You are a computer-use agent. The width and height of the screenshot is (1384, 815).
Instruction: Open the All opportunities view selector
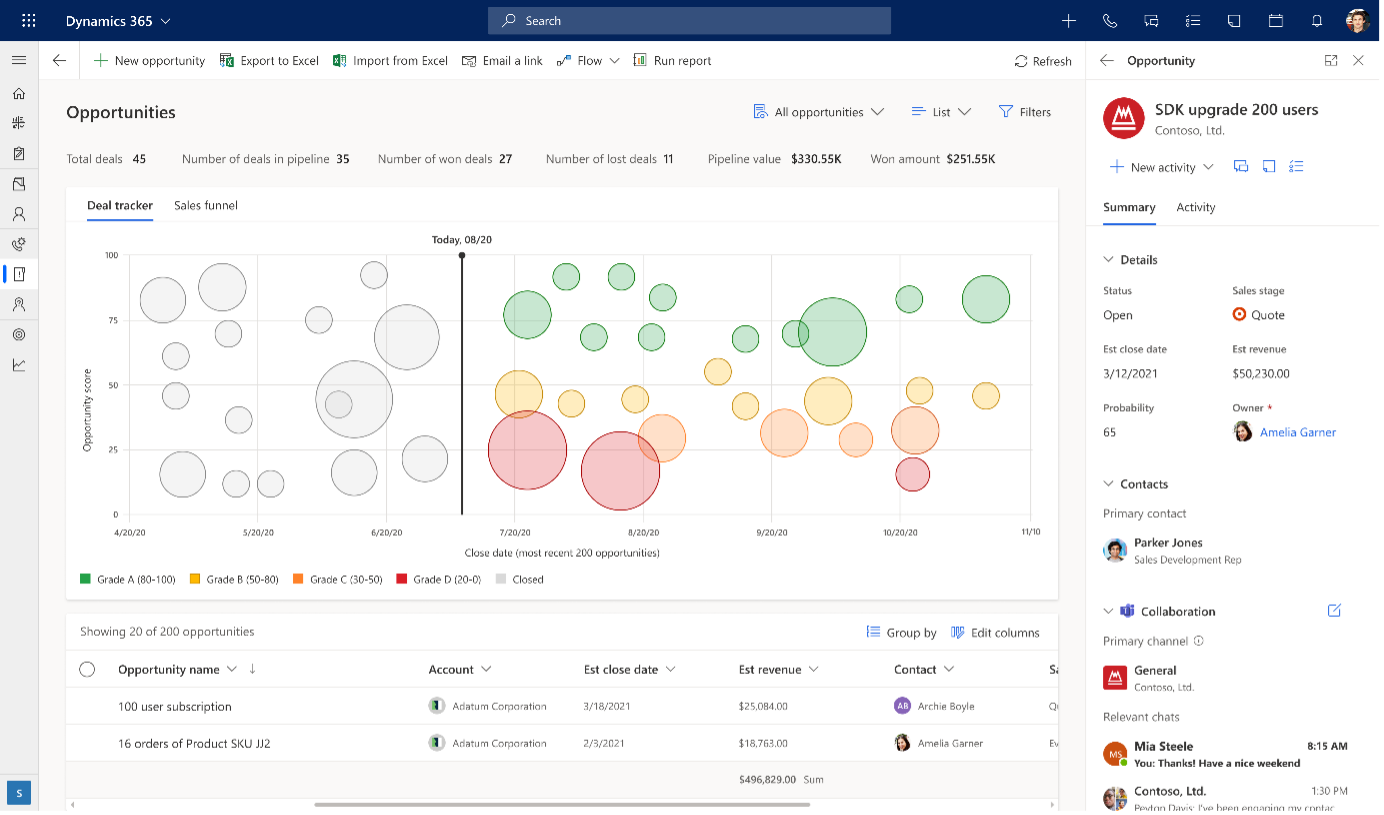[818, 112]
